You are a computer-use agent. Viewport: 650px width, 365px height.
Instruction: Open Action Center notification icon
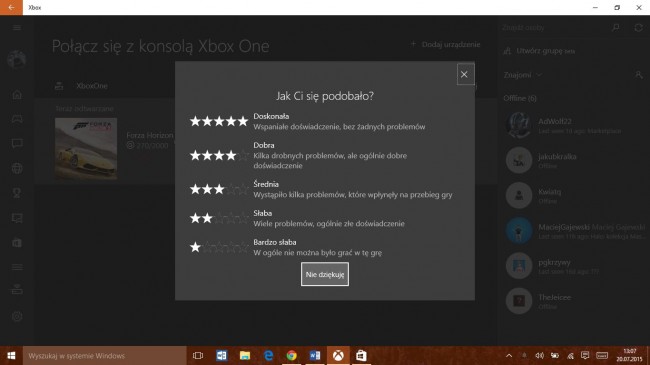(585, 355)
